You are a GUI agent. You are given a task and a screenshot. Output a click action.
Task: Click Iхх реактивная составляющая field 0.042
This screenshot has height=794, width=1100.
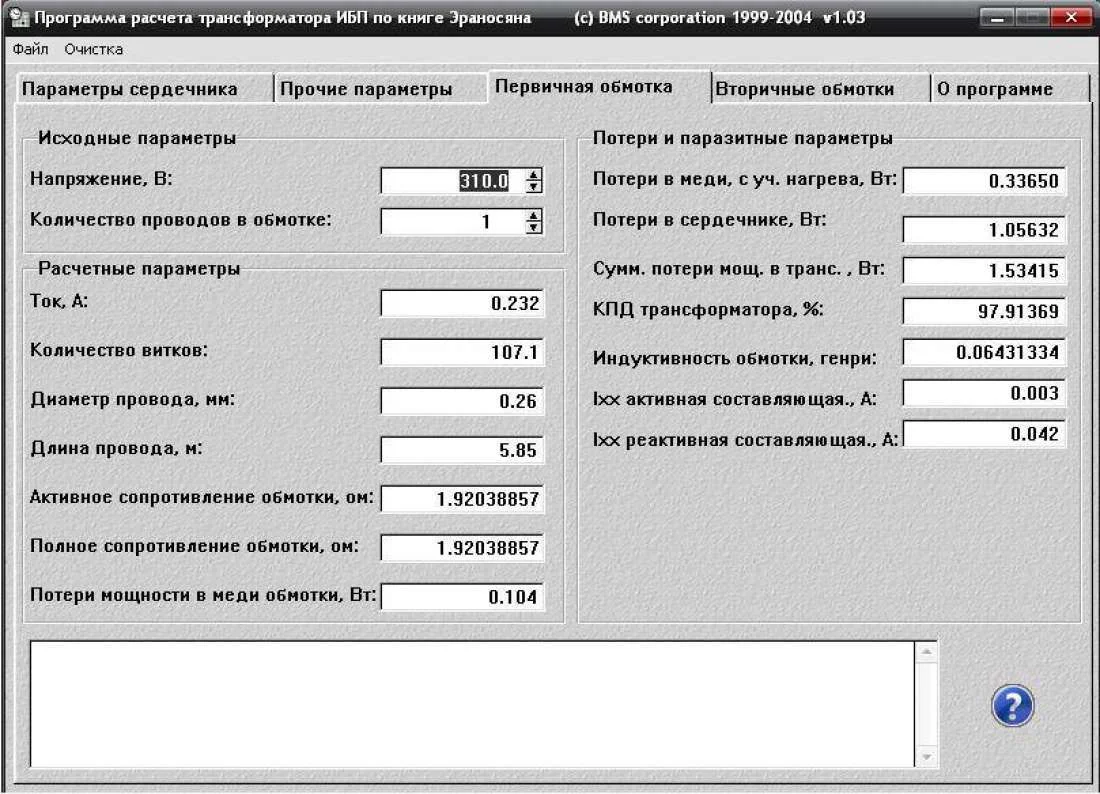click(984, 433)
